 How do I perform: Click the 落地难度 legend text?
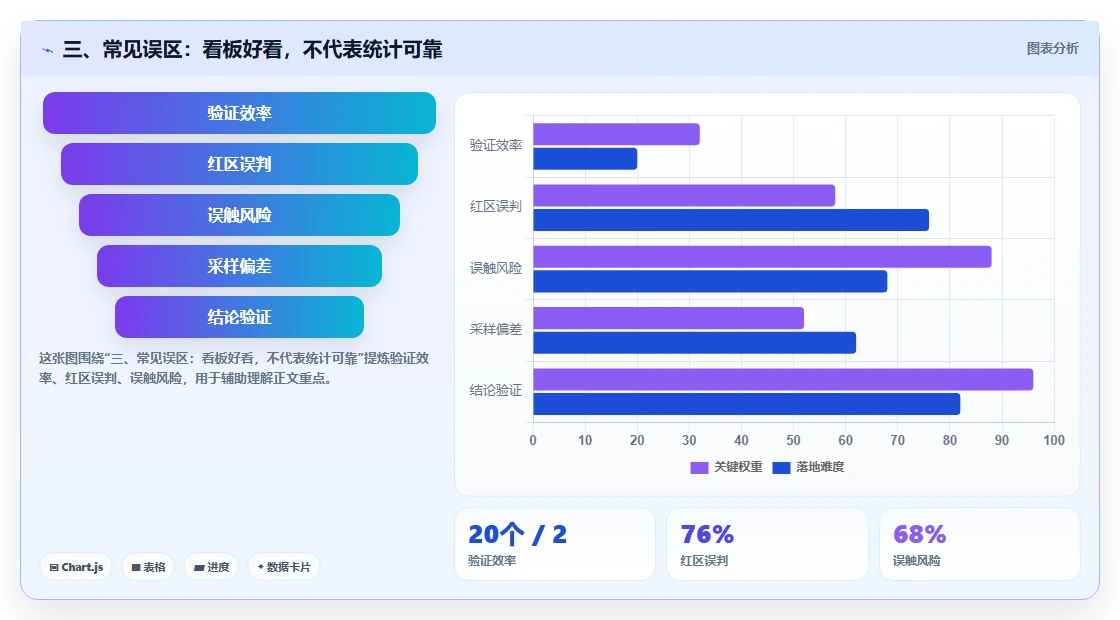point(820,467)
